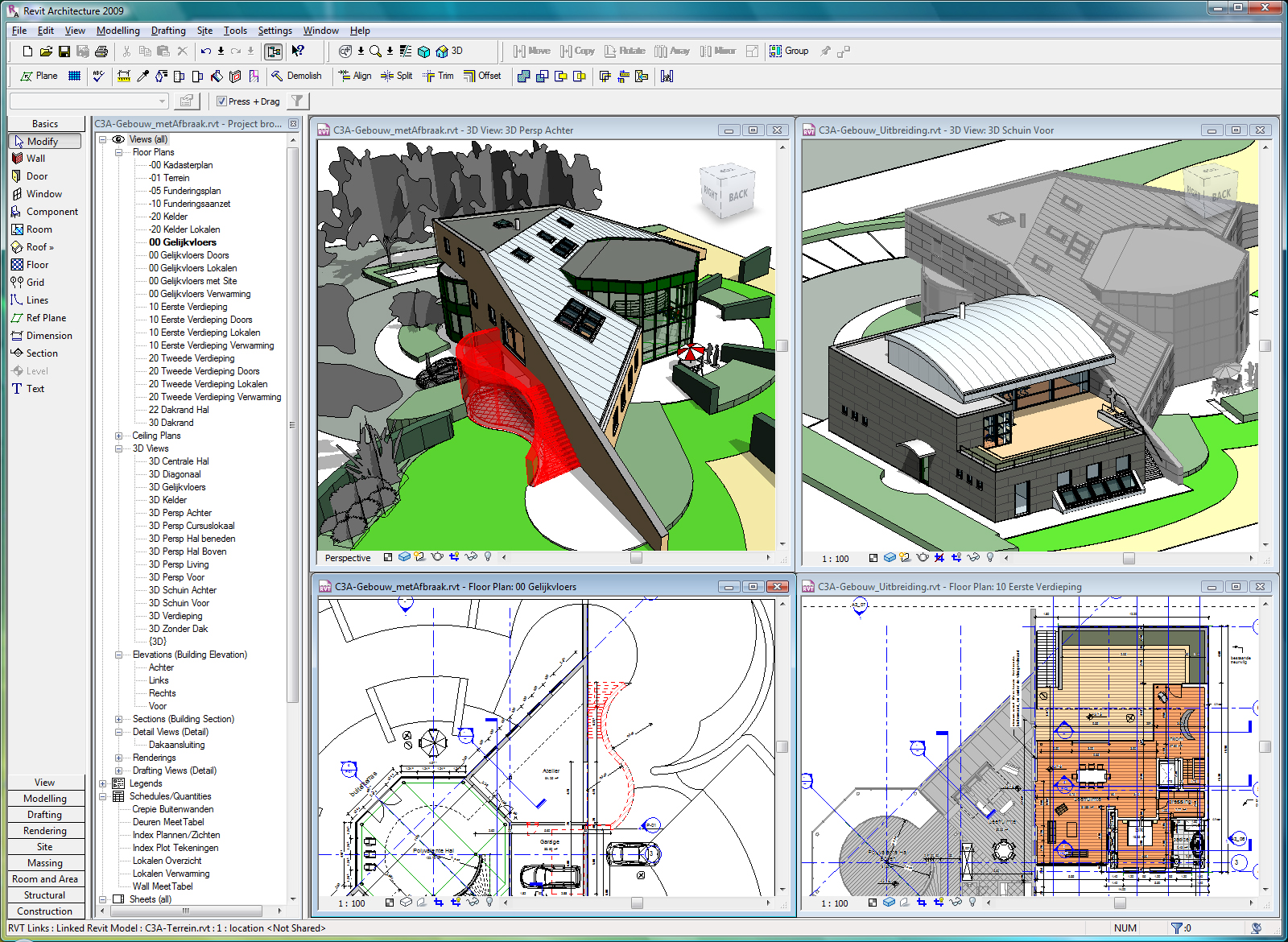Collapse the 3D Views tree node
The image size is (1288, 942).
119,448
